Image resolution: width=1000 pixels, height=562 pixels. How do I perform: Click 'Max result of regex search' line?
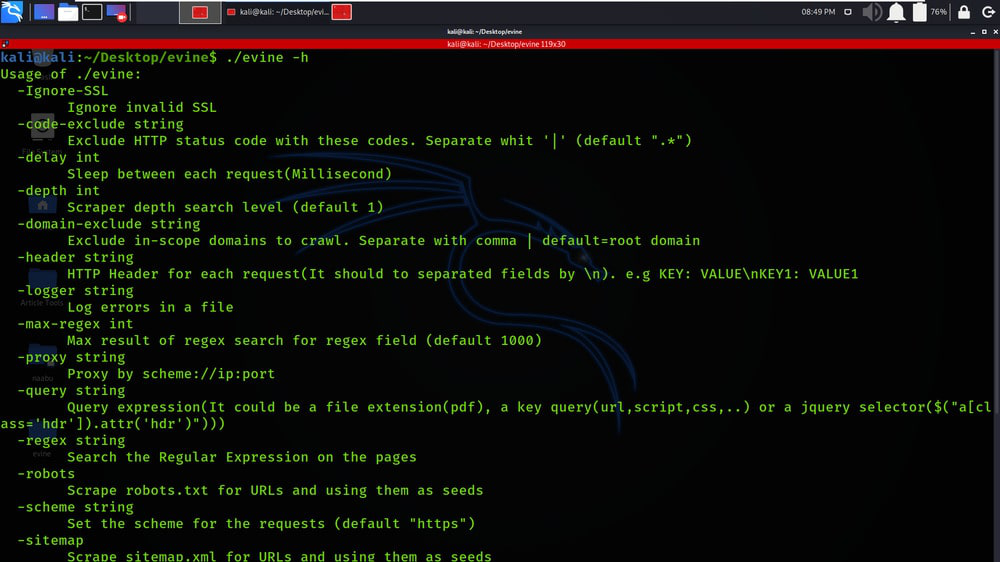304,340
